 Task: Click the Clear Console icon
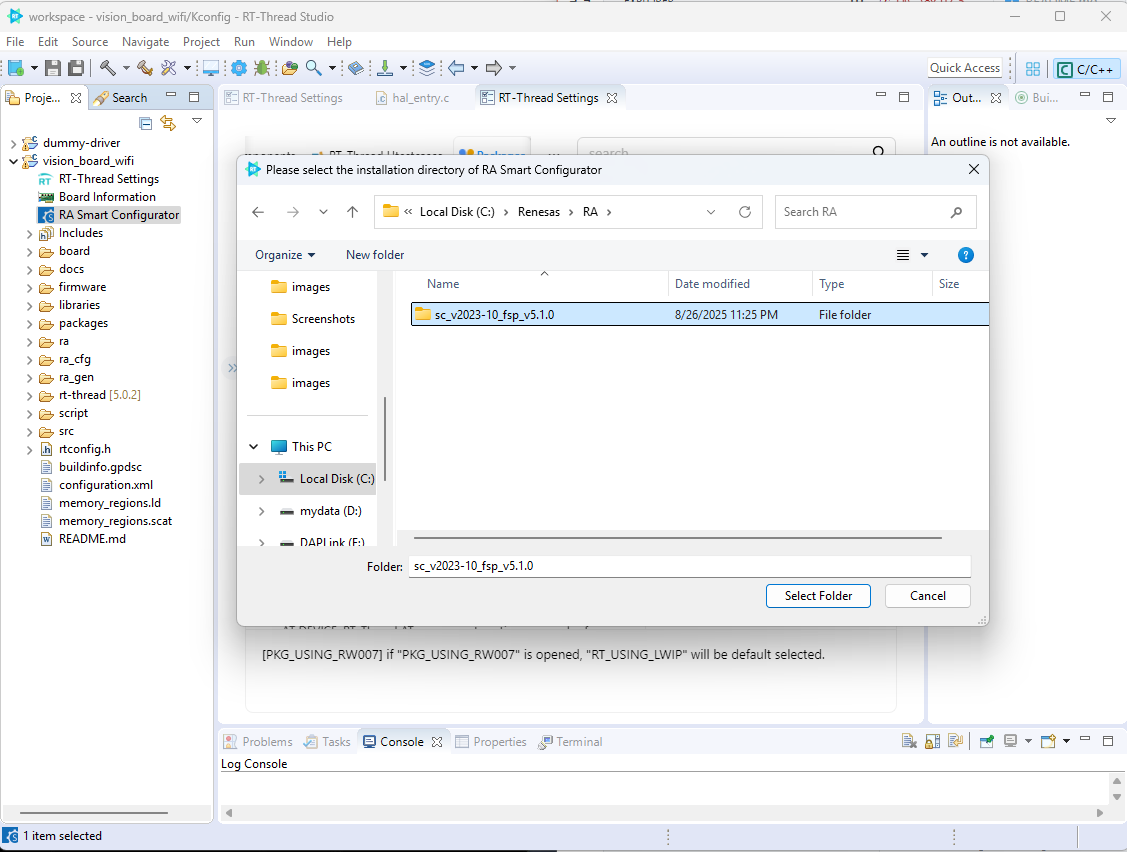tap(909, 742)
